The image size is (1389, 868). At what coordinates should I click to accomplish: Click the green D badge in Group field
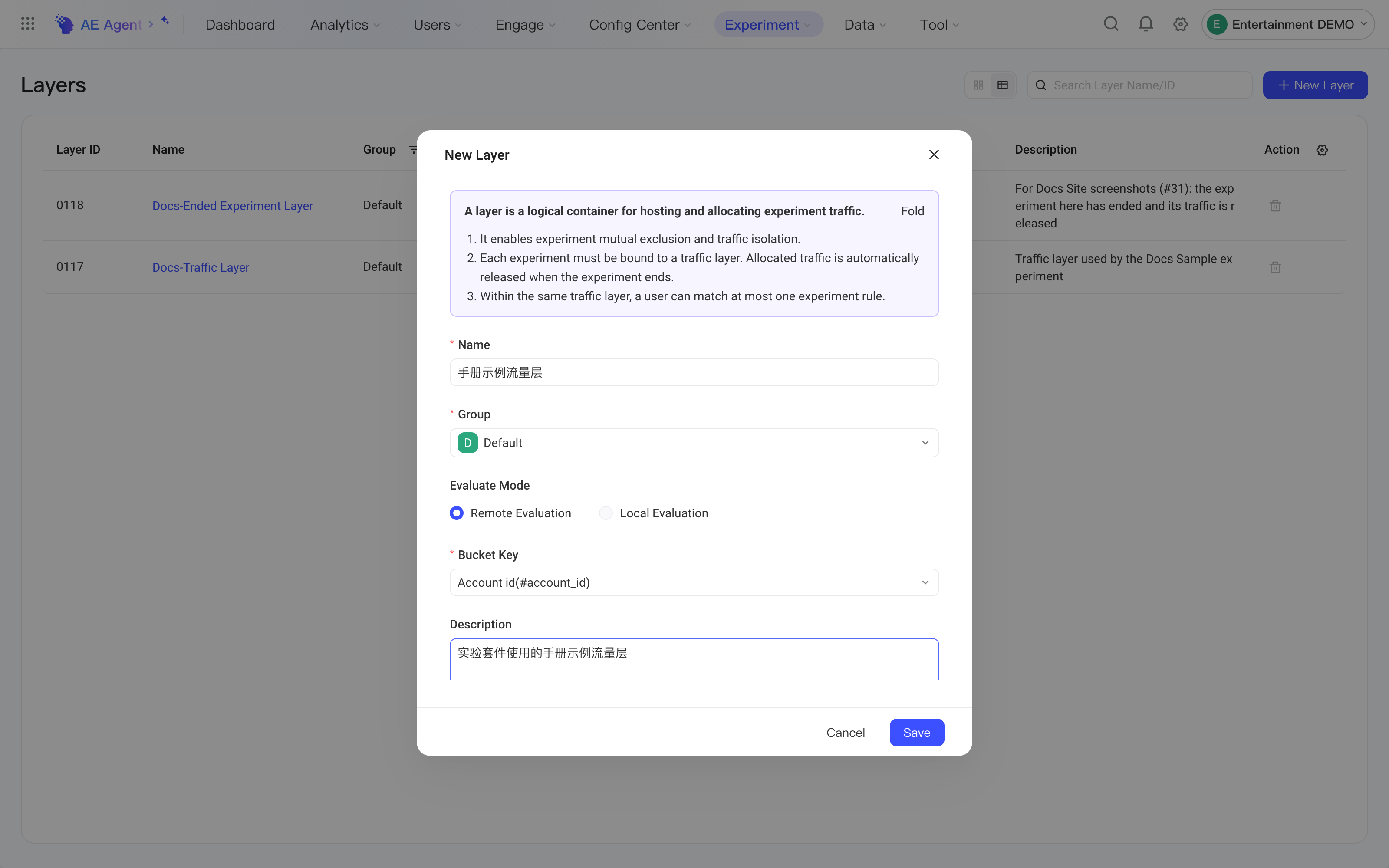point(468,443)
